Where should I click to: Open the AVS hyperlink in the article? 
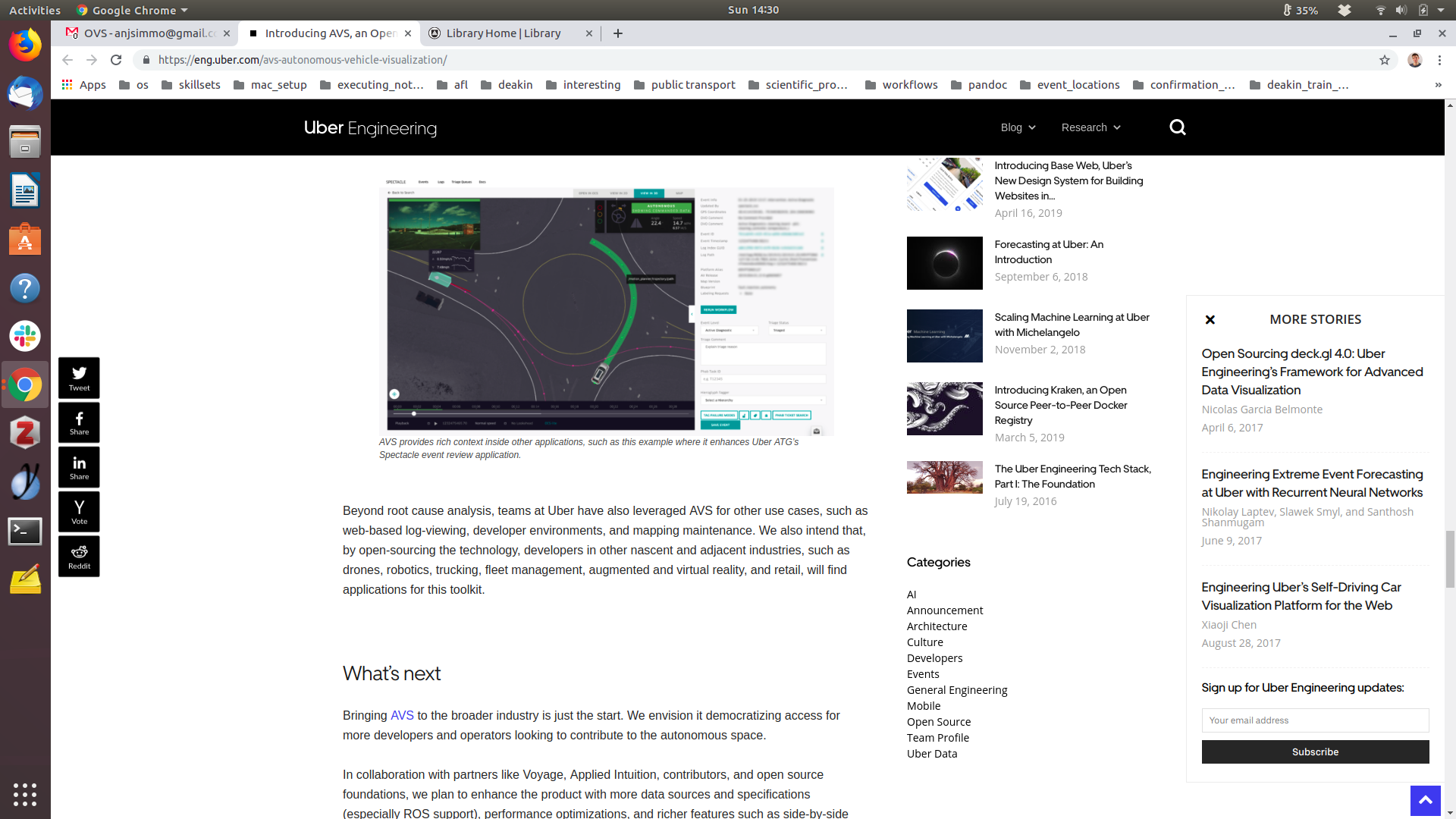pos(402,715)
